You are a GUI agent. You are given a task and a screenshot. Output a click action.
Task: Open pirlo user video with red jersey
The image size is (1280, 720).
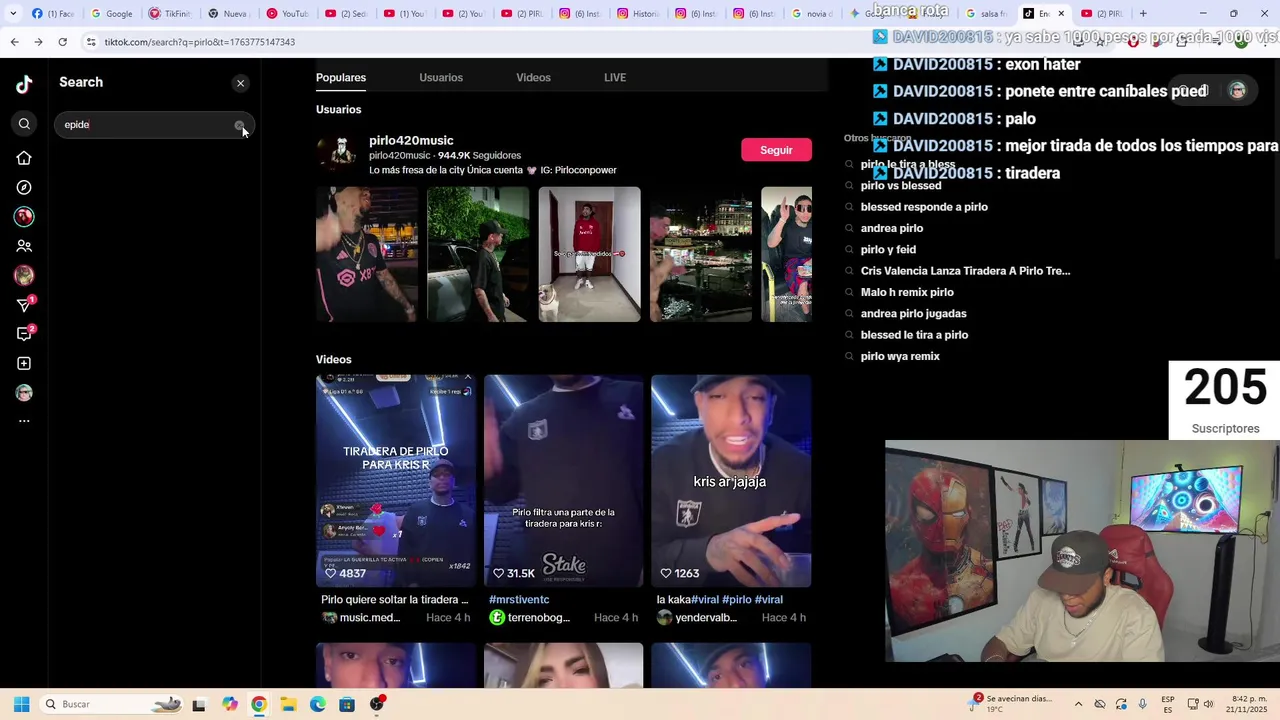point(589,254)
